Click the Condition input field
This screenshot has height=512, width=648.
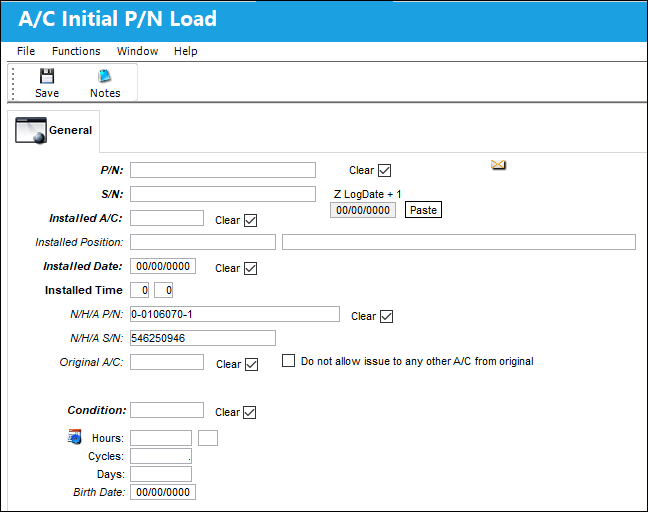[167, 410]
